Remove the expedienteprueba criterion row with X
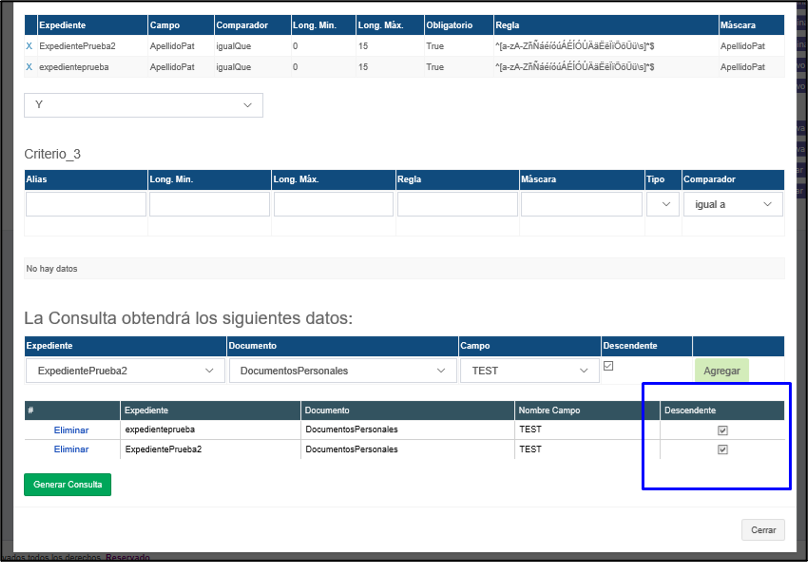The image size is (808, 562). click(29, 67)
